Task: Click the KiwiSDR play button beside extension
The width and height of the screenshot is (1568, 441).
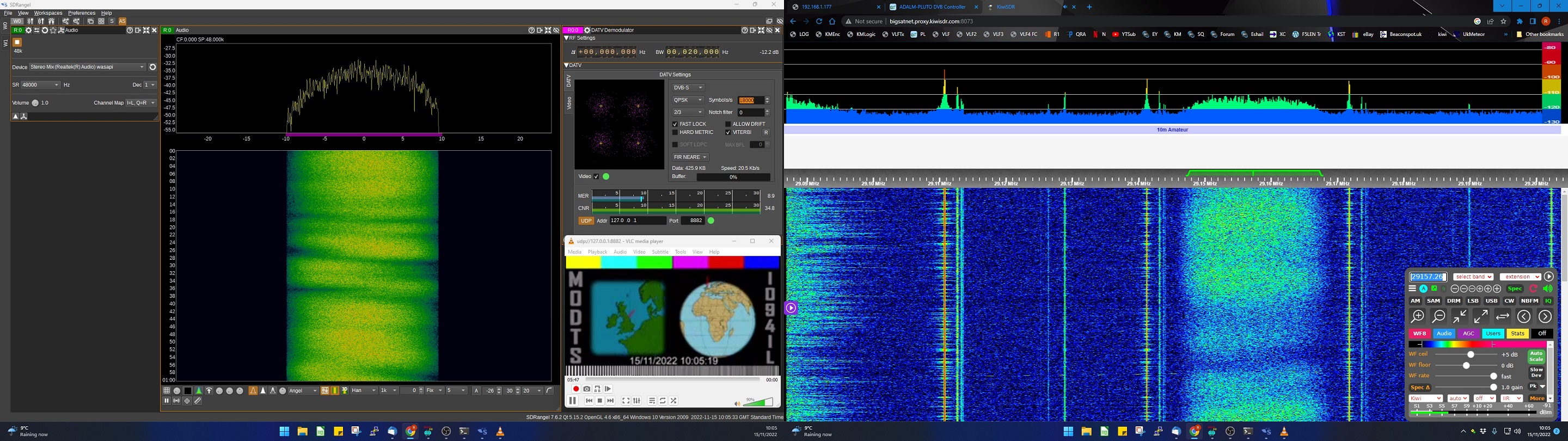Action: 1549,277
